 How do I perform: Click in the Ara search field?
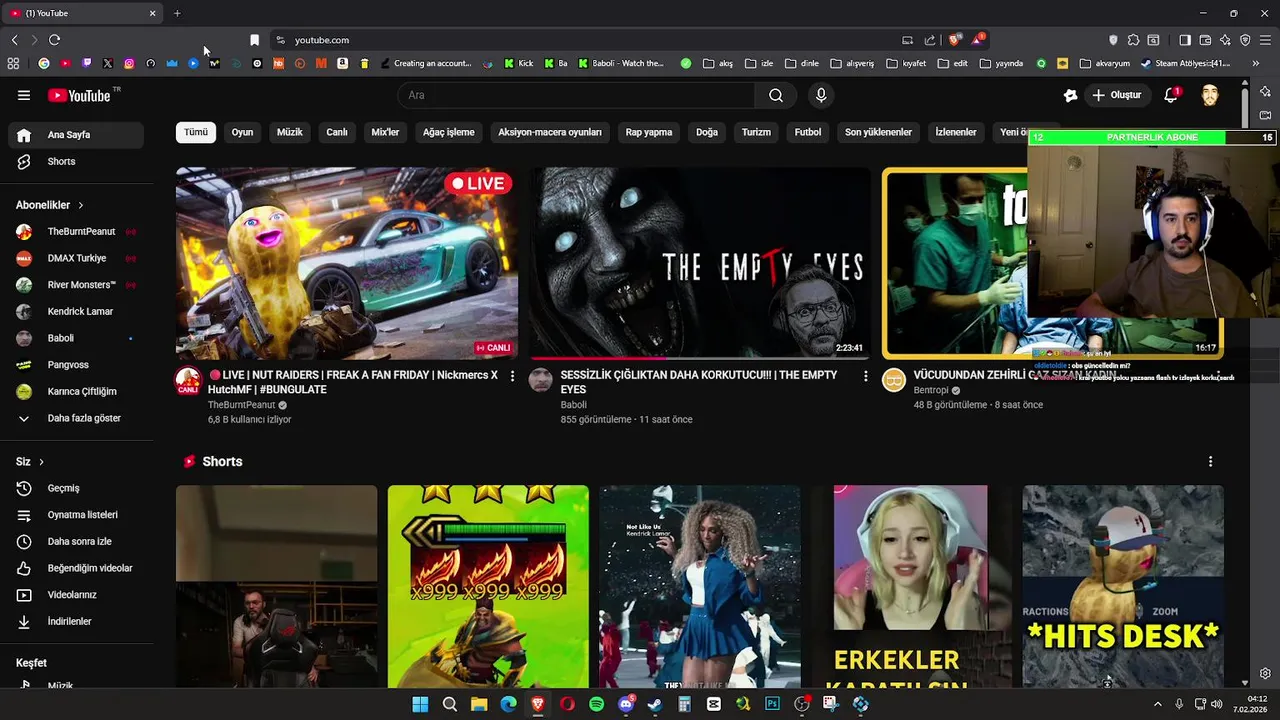pyautogui.click(x=576, y=95)
